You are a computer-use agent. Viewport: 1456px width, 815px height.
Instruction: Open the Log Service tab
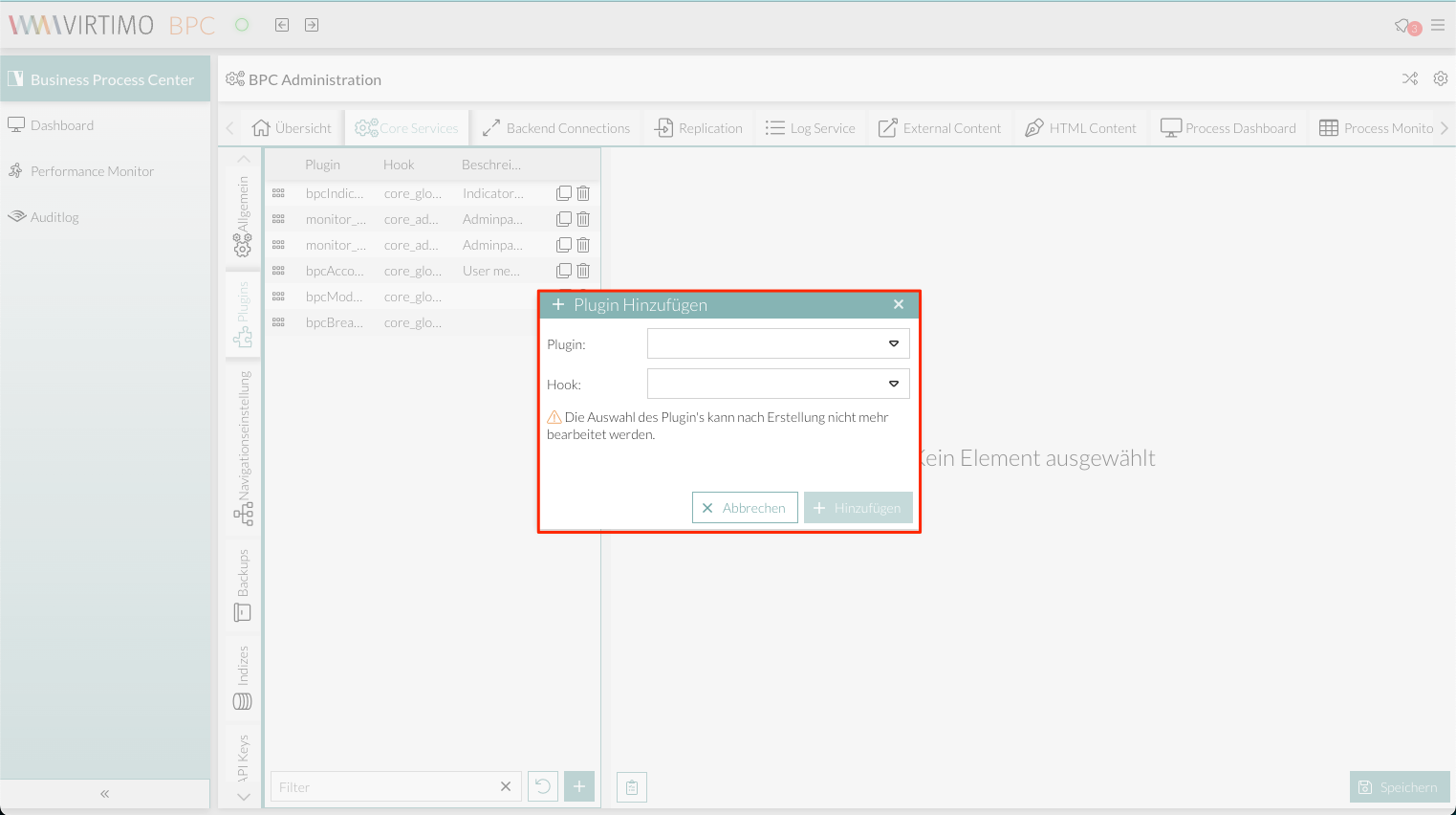pyautogui.click(x=811, y=128)
